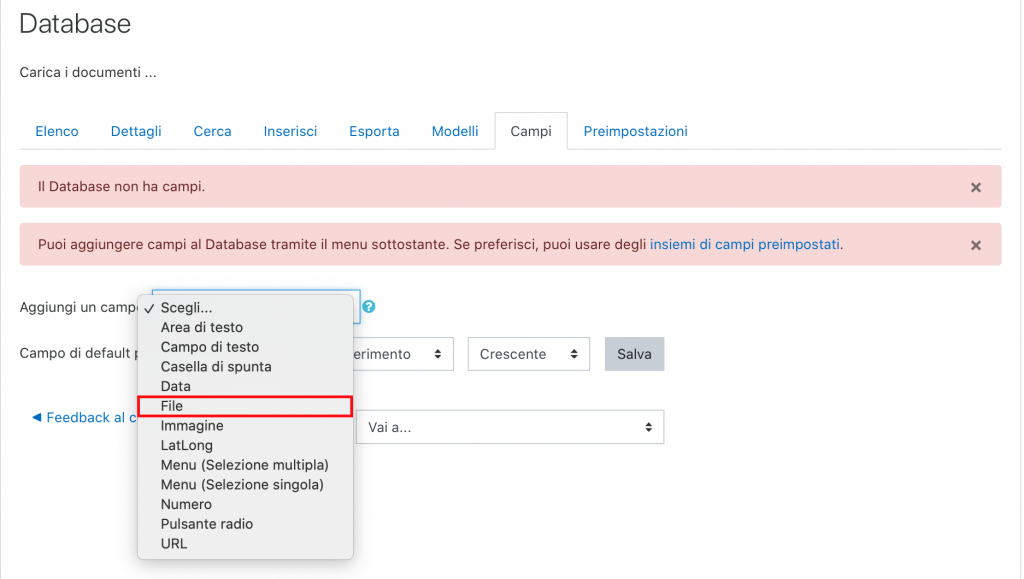The width and height of the screenshot is (1024, 579).
Task: Select the 'URL' field type
Action: [246, 543]
